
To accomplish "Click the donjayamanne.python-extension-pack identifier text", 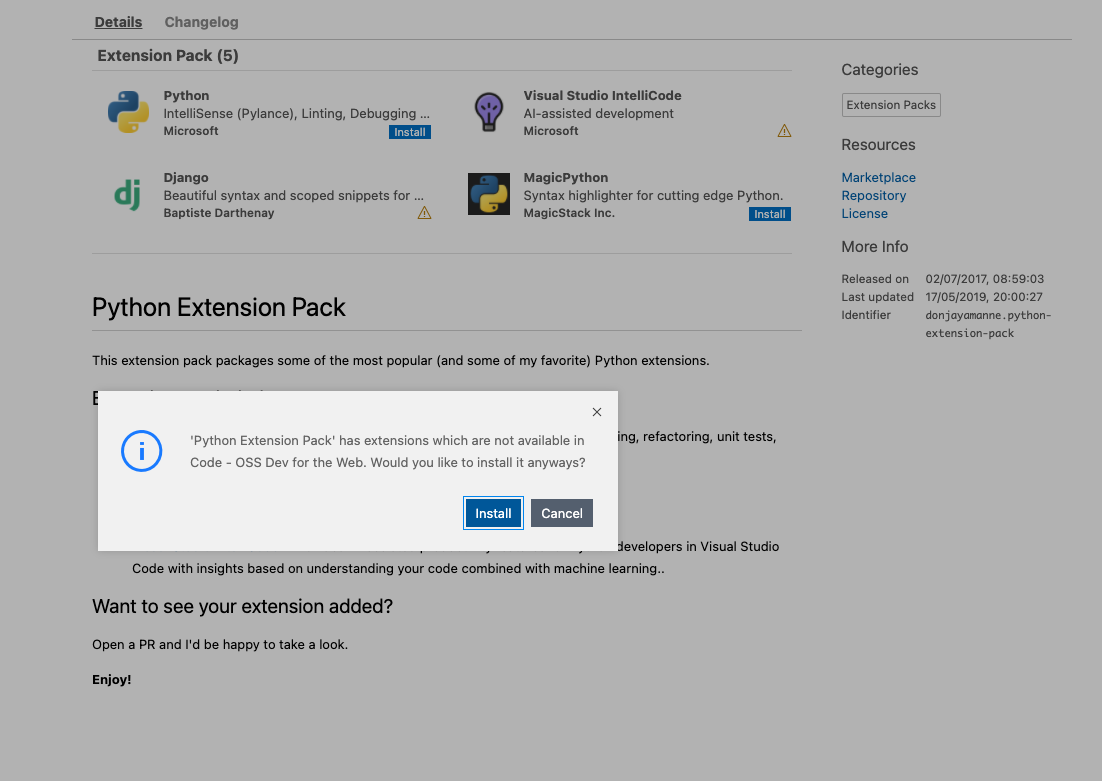I will [x=988, y=323].
